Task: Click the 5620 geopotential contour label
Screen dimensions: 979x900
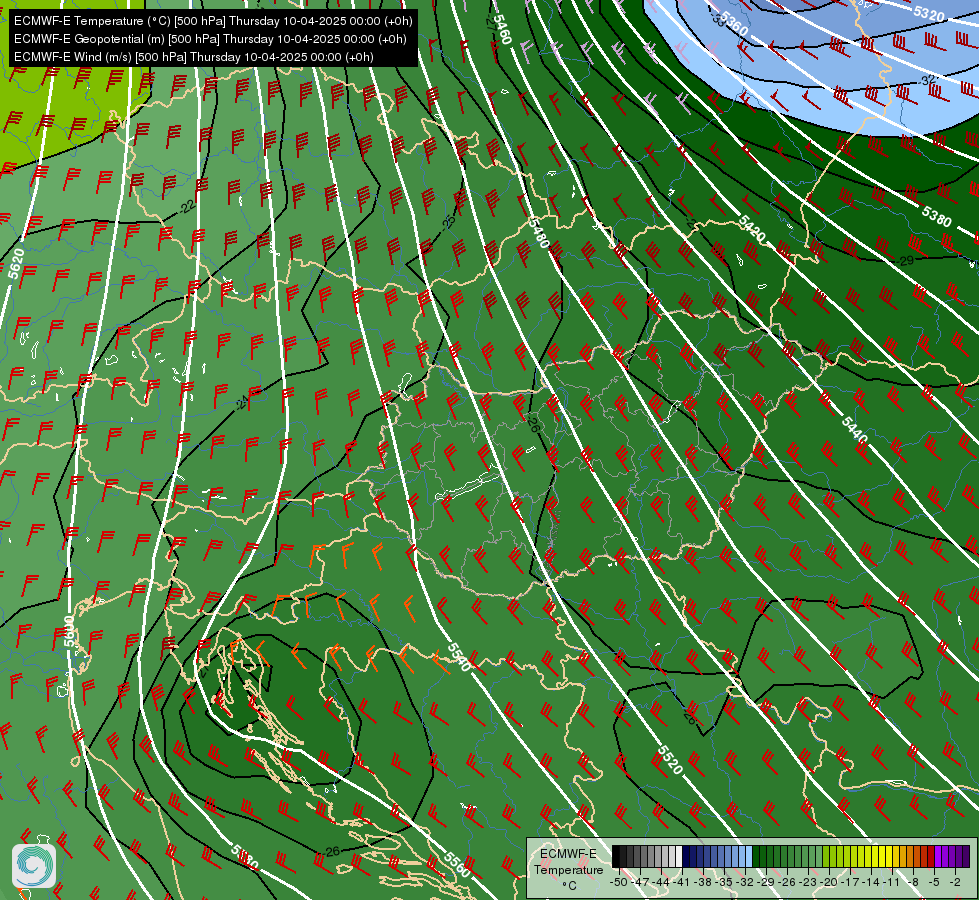Action: click(x=16, y=263)
